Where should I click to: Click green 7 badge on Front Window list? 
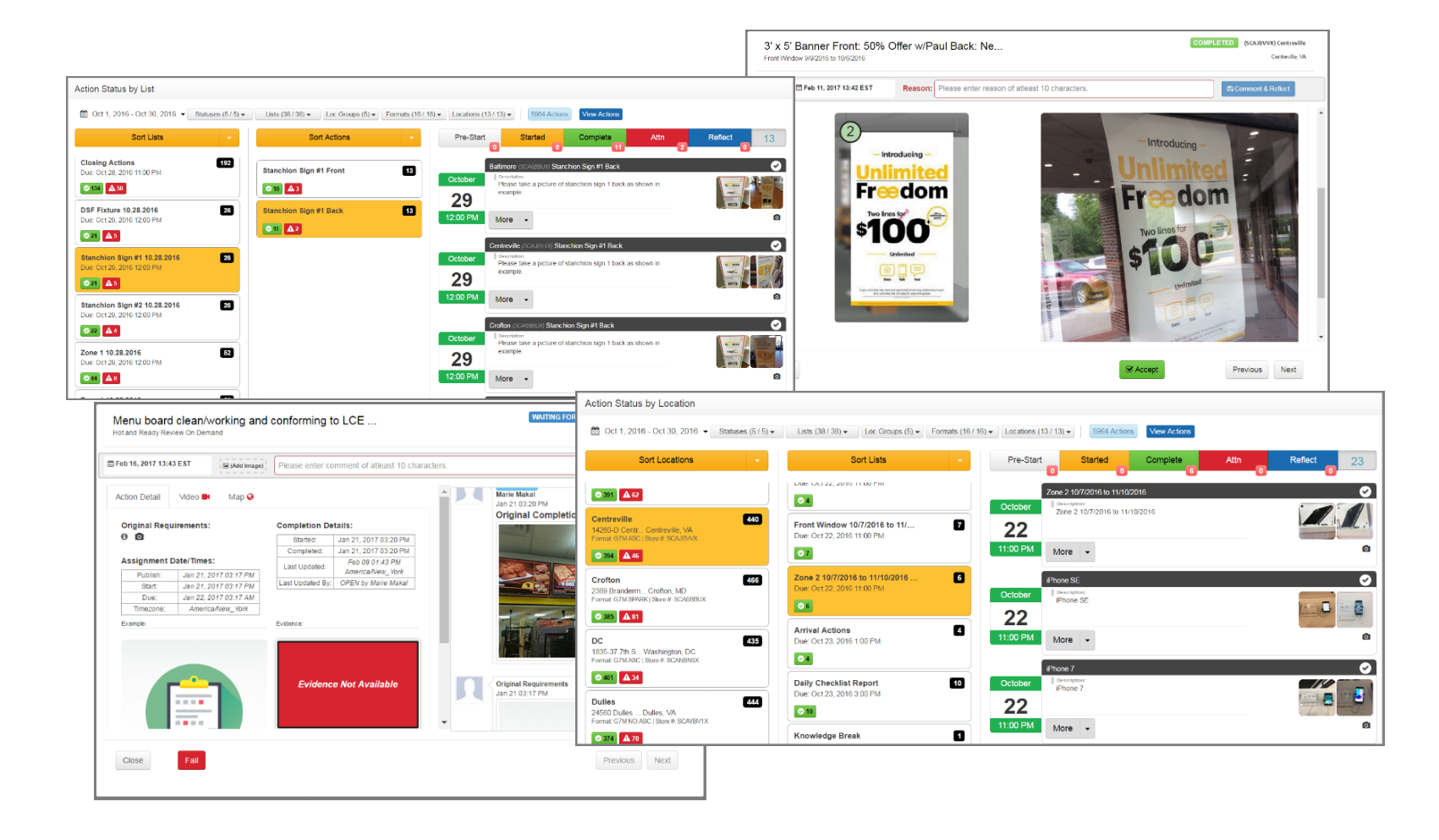pyautogui.click(x=803, y=553)
